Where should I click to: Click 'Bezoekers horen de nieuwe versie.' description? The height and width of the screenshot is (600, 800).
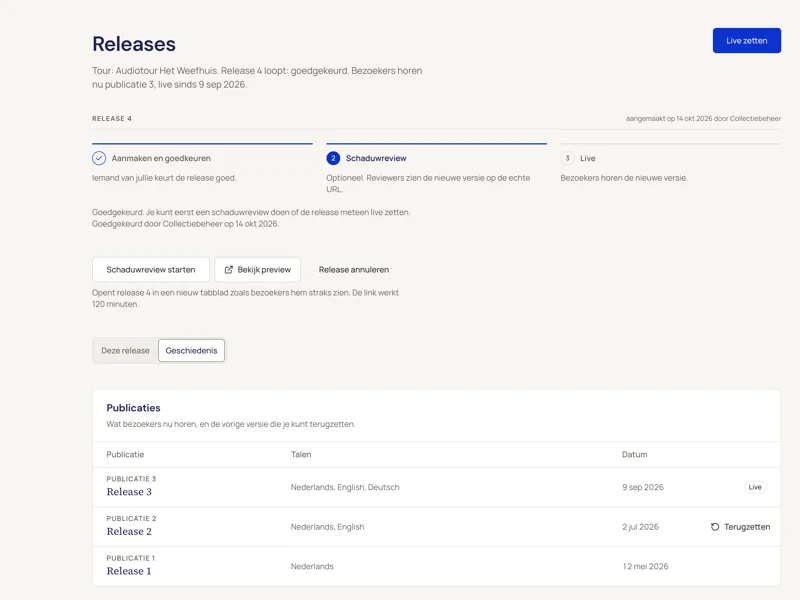(x=624, y=178)
